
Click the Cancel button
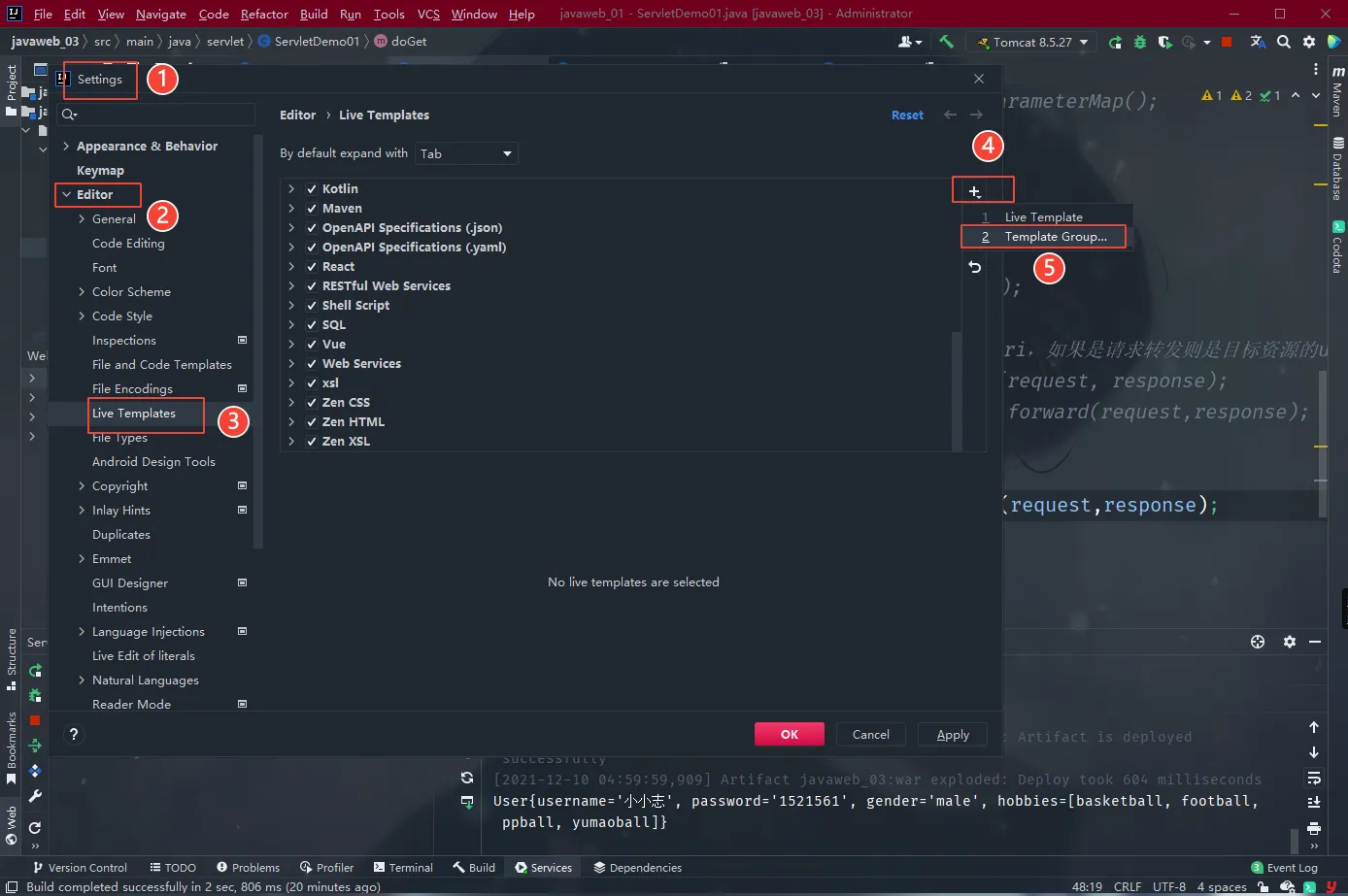871,734
